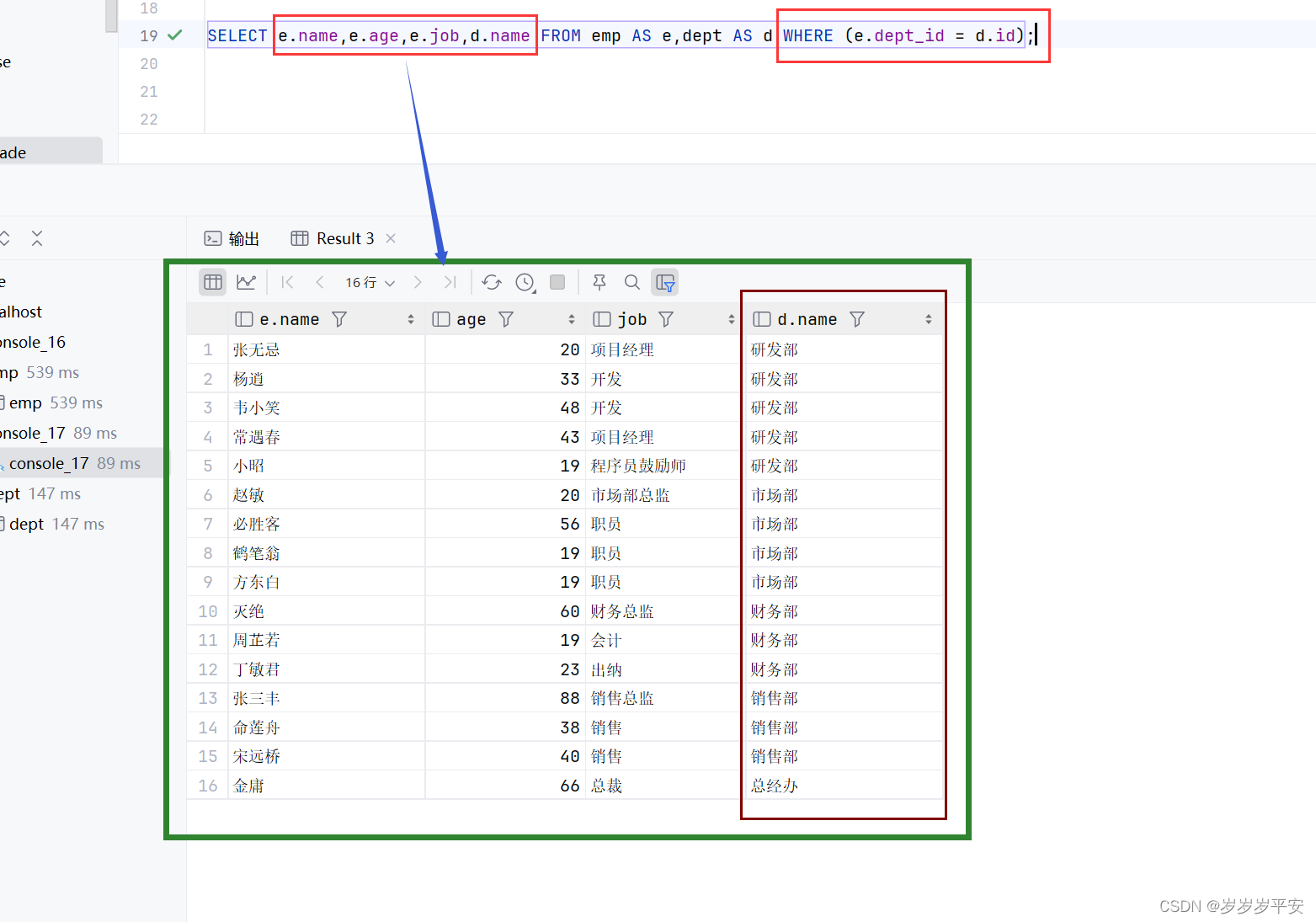
Task: Pin the Result 3 tab
Action: click(x=599, y=282)
